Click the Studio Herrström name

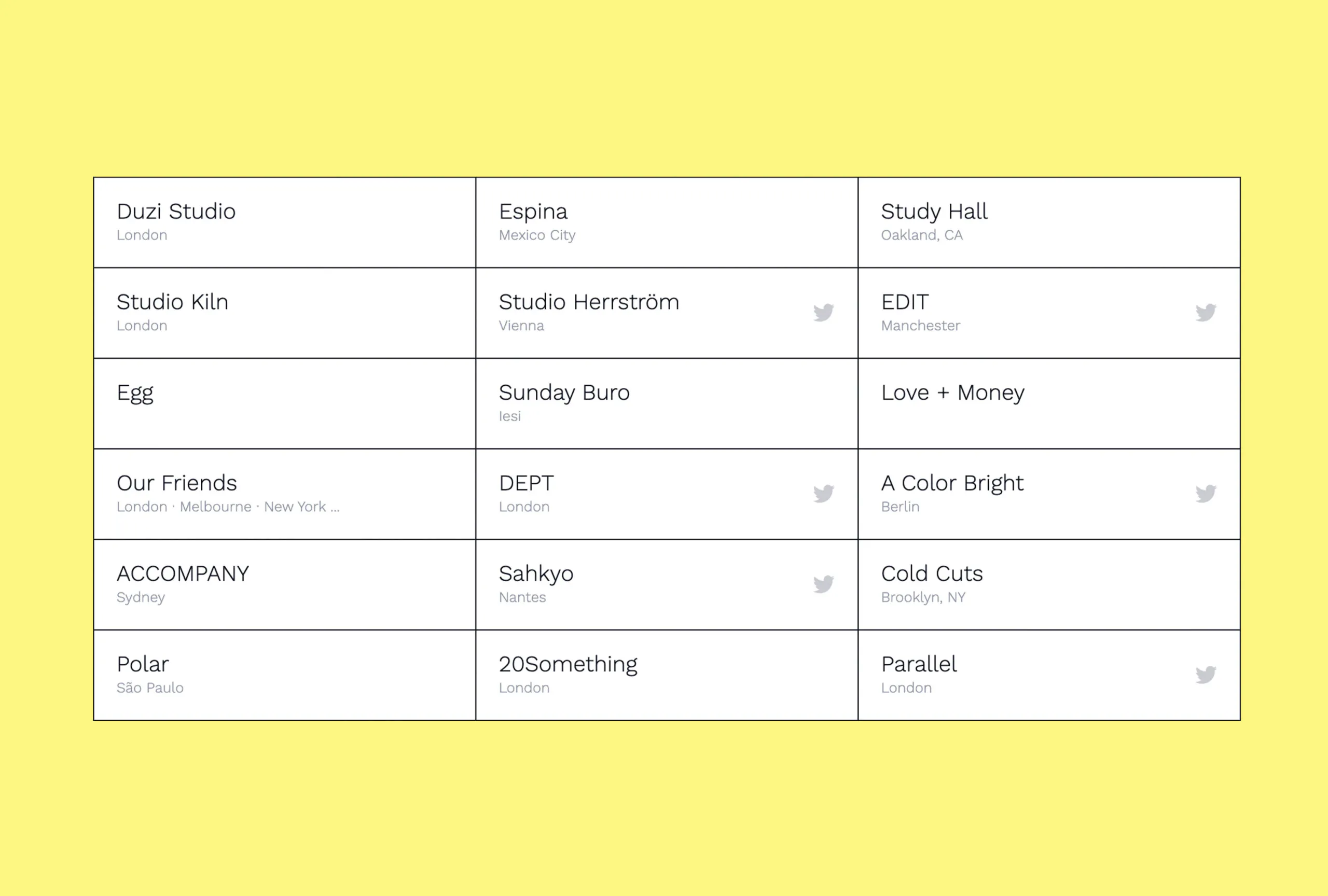coord(589,302)
